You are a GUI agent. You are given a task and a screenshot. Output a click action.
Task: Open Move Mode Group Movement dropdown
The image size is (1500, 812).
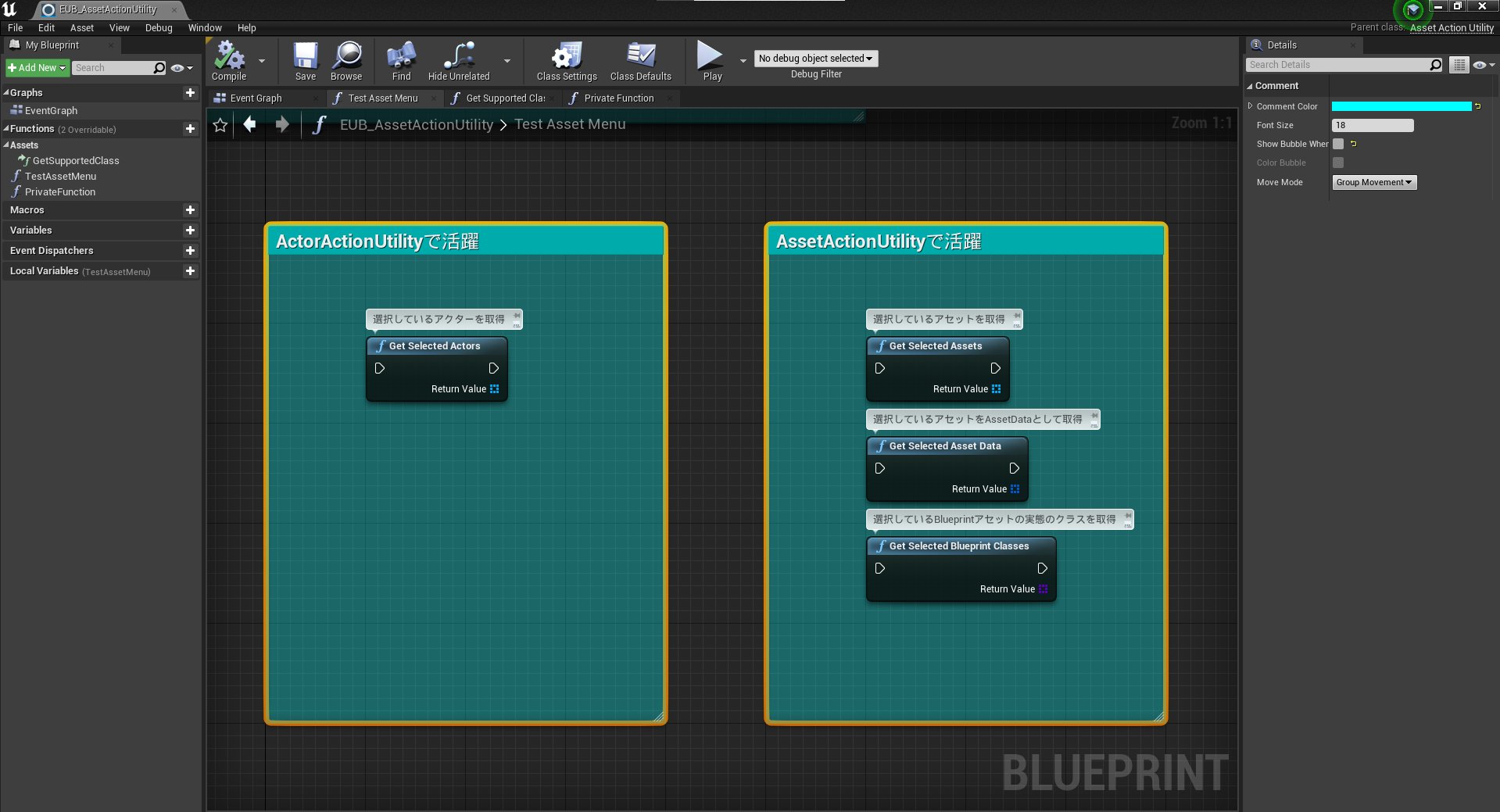tap(1374, 182)
